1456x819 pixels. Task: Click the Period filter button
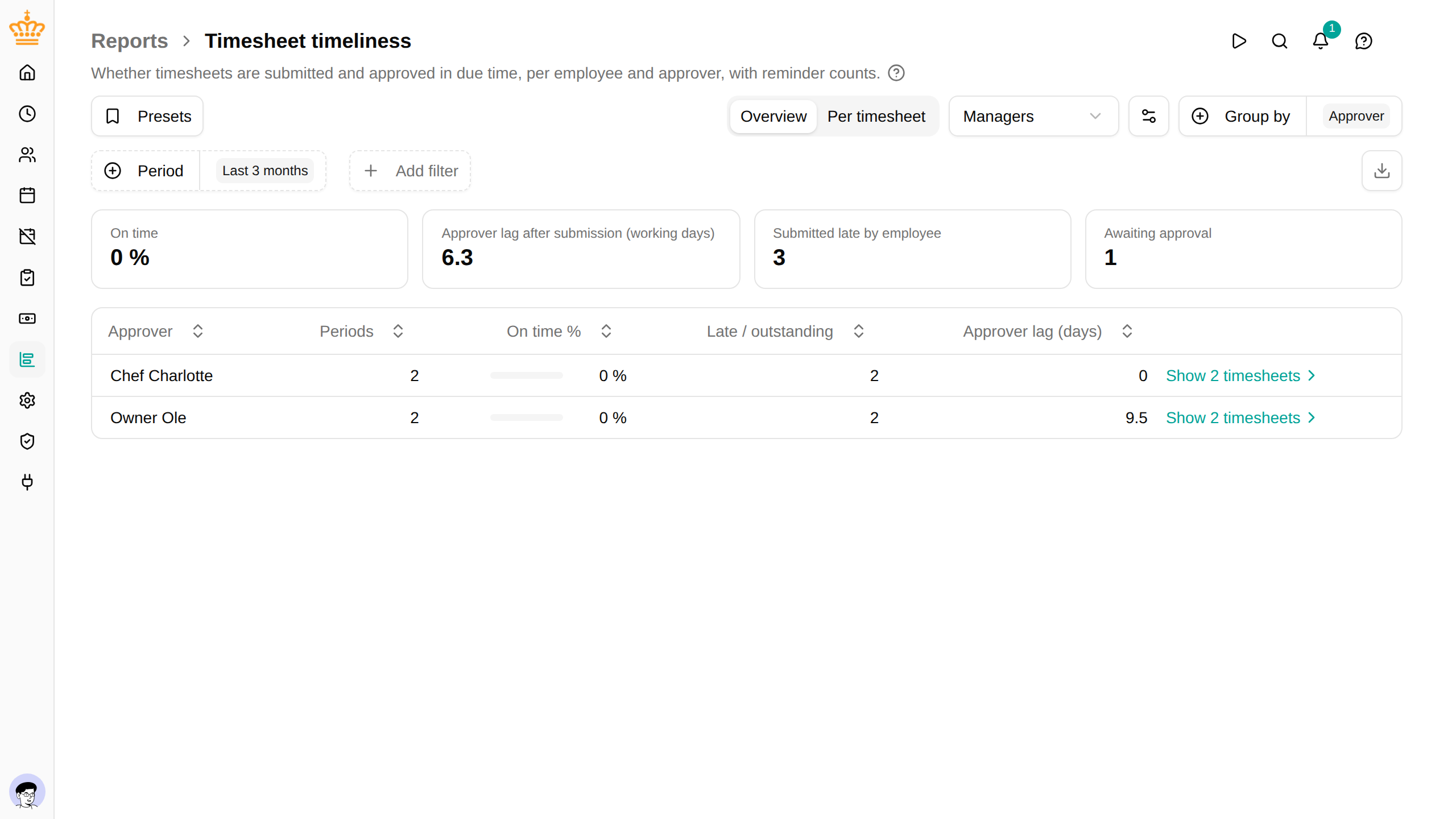[x=146, y=171]
